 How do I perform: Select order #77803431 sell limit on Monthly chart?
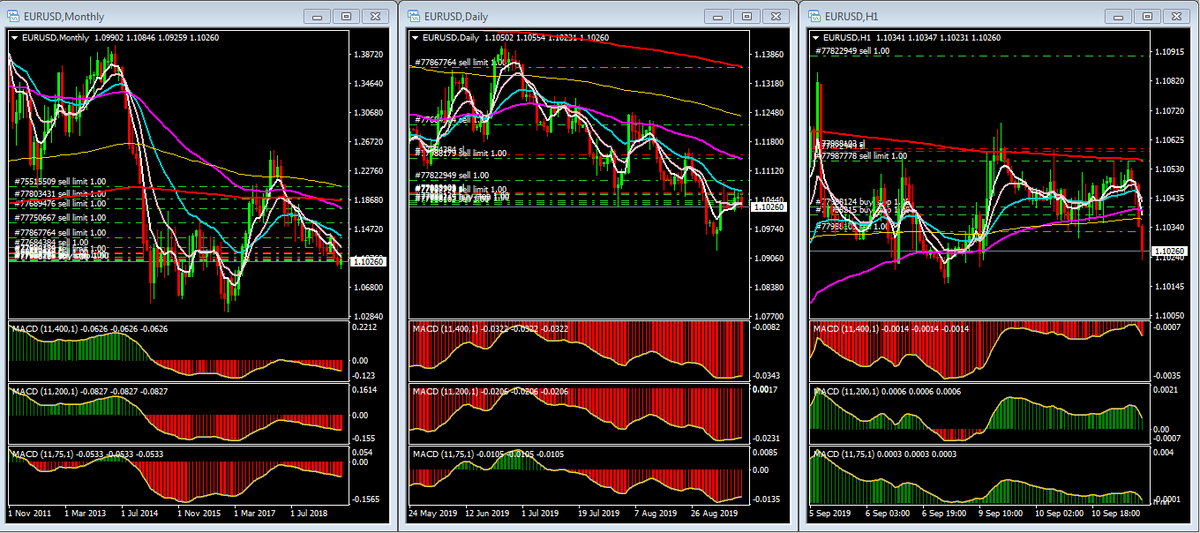[60, 193]
